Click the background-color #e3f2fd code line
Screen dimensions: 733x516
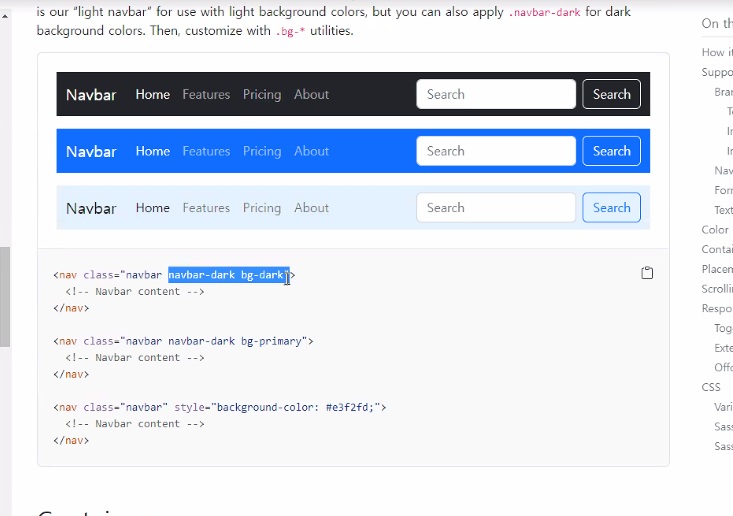(220, 407)
